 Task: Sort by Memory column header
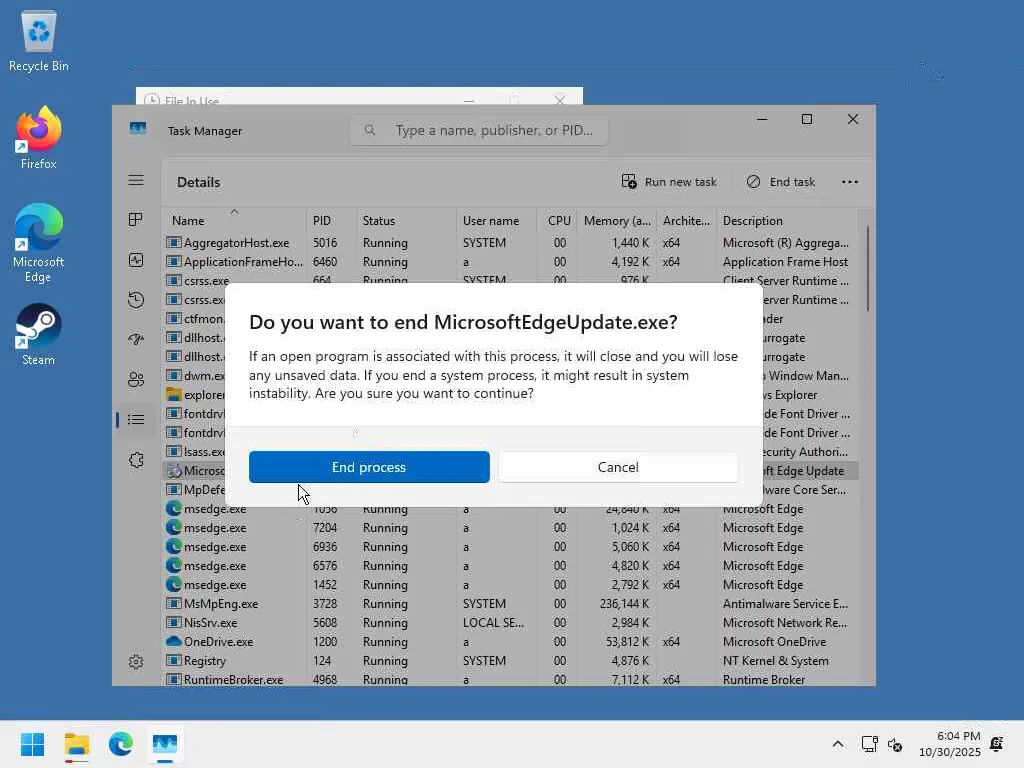click(617, 221)
